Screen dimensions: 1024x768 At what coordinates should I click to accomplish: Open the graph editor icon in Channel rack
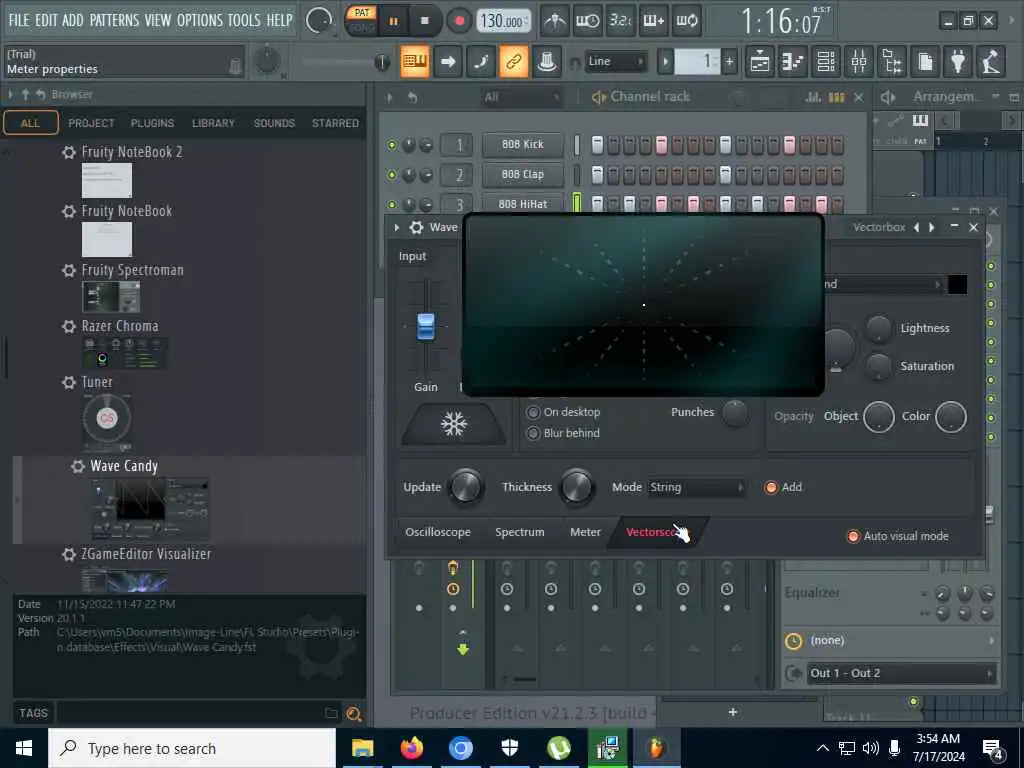(813, 97)
